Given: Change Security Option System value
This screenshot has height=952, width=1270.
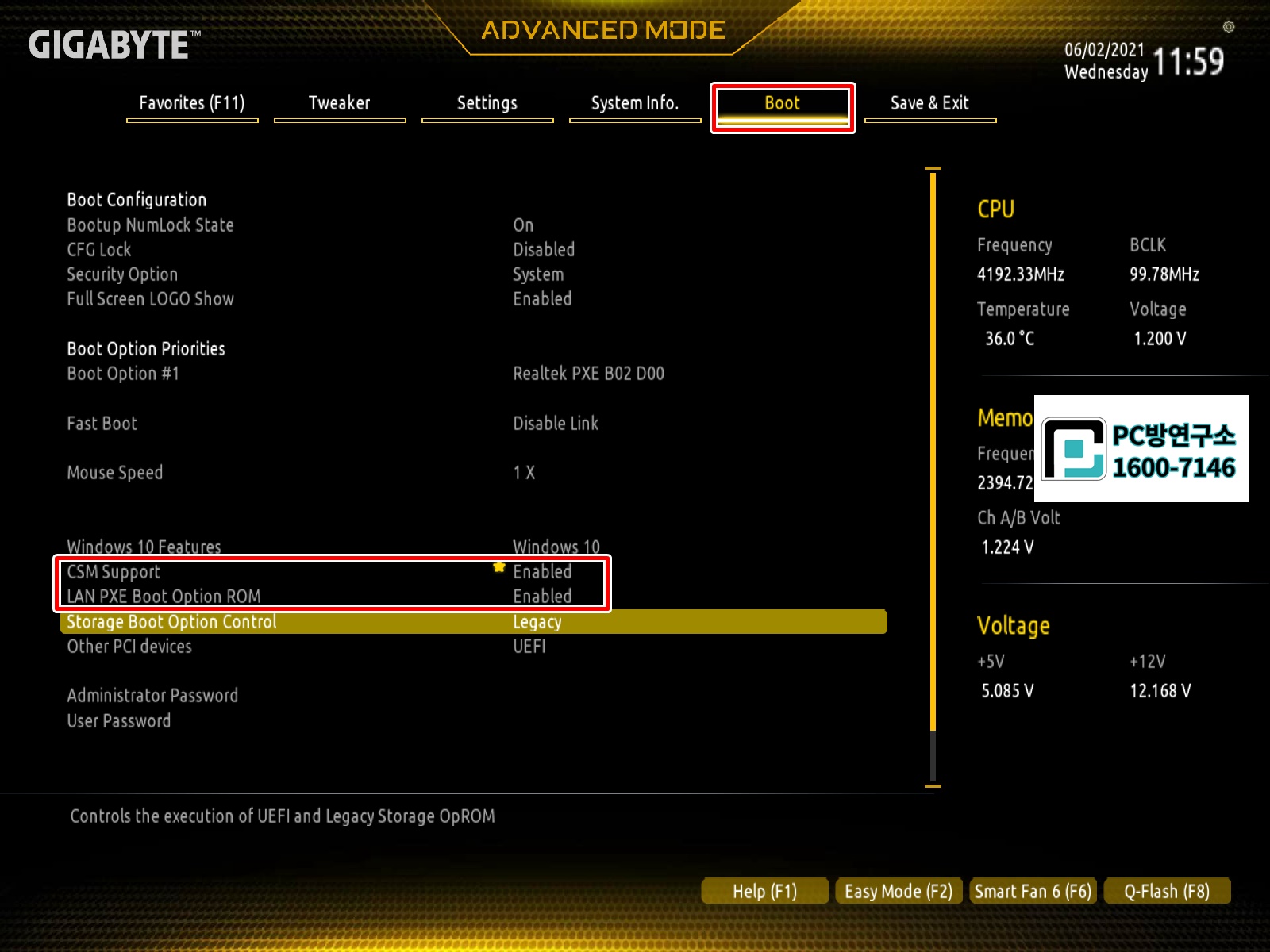Looking at the screenshot, I should pos(538,274).
